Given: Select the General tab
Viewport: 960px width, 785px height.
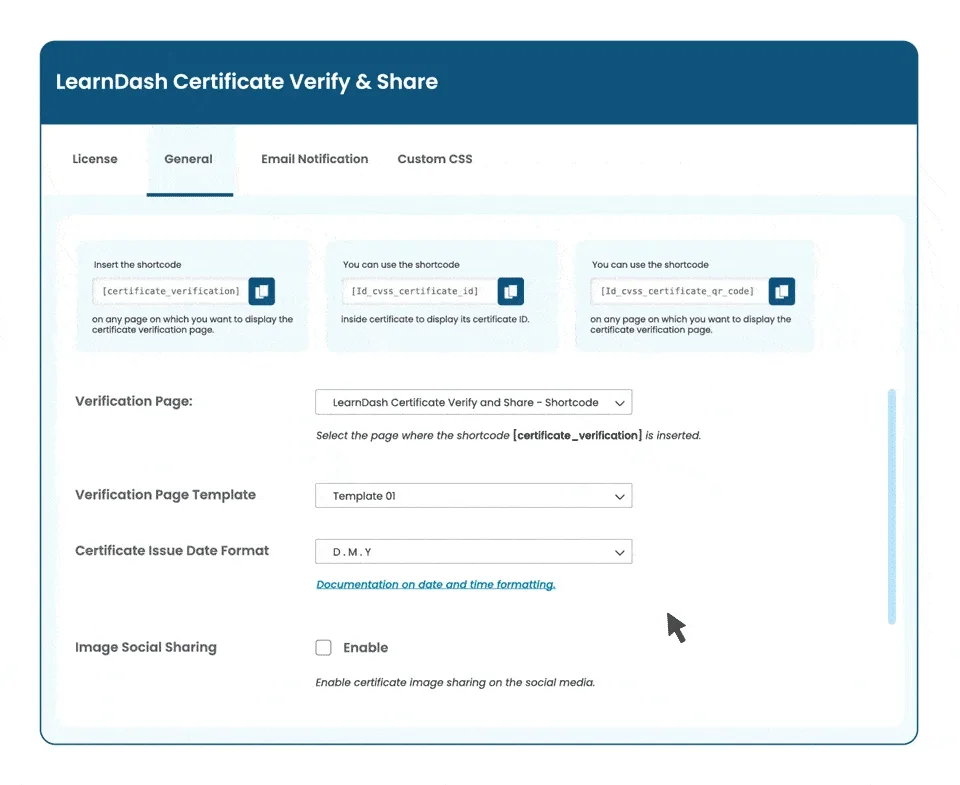Looking at the screenshot, I should 188,158.
